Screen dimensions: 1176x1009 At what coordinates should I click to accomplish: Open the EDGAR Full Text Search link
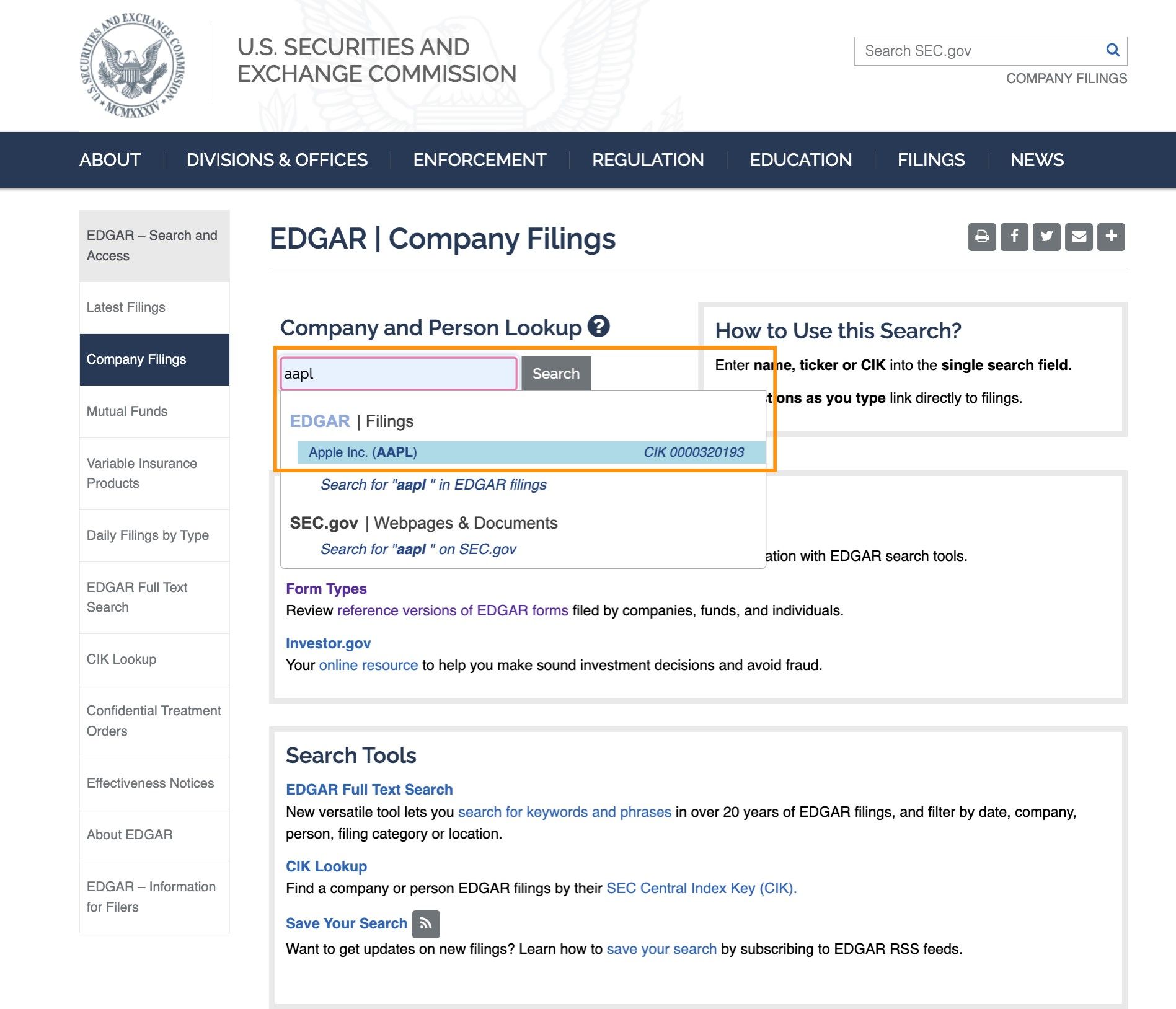click(369, 790)
